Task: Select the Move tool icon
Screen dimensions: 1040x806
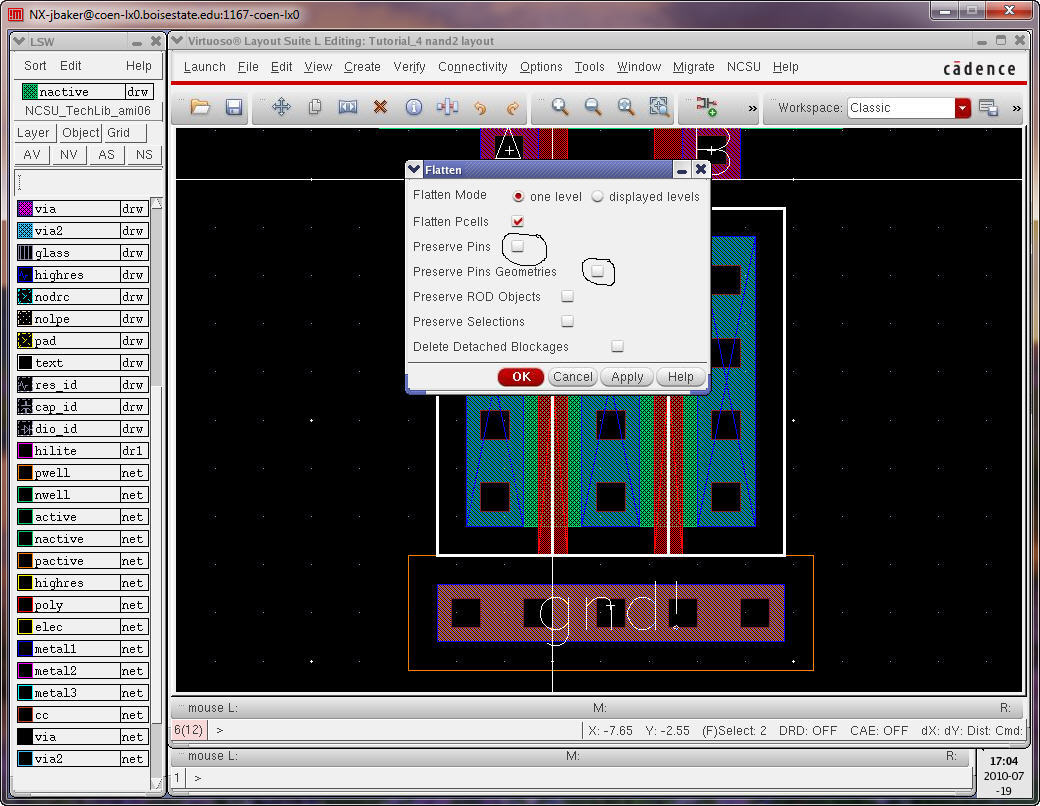Action: (x=281, y=107)
